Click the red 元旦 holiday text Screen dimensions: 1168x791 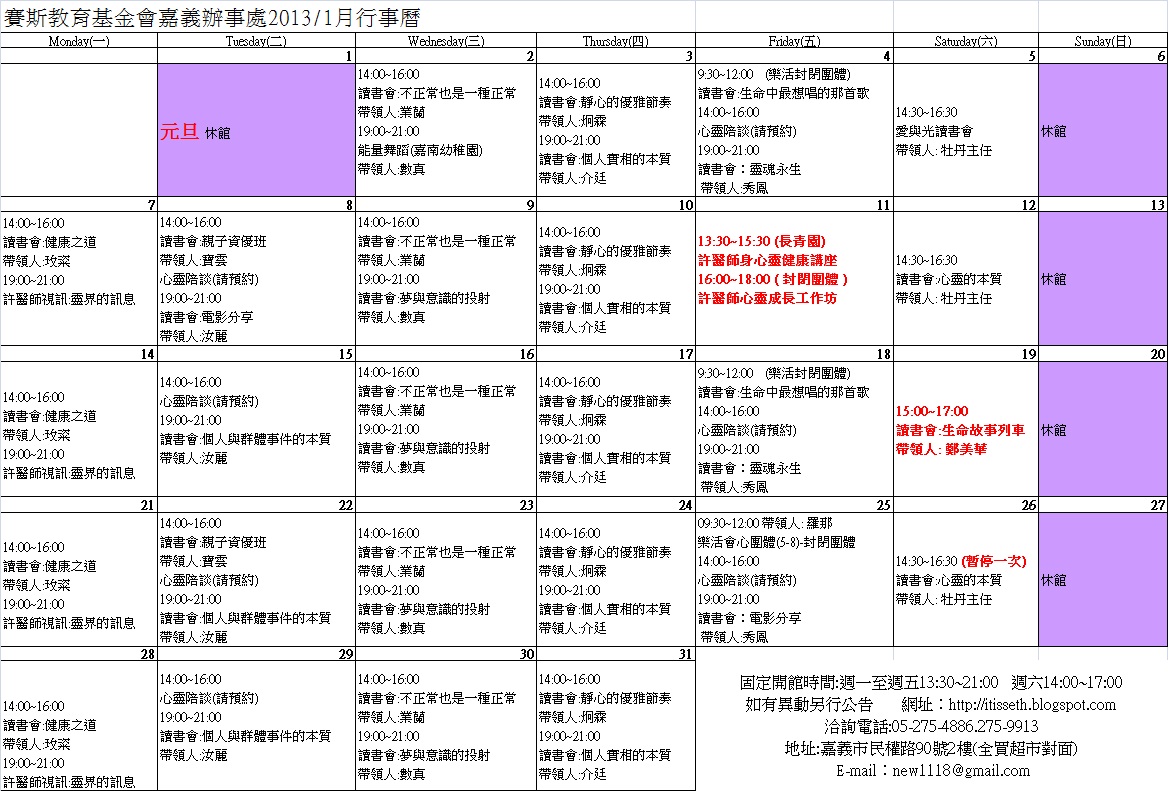pos(179,132)
